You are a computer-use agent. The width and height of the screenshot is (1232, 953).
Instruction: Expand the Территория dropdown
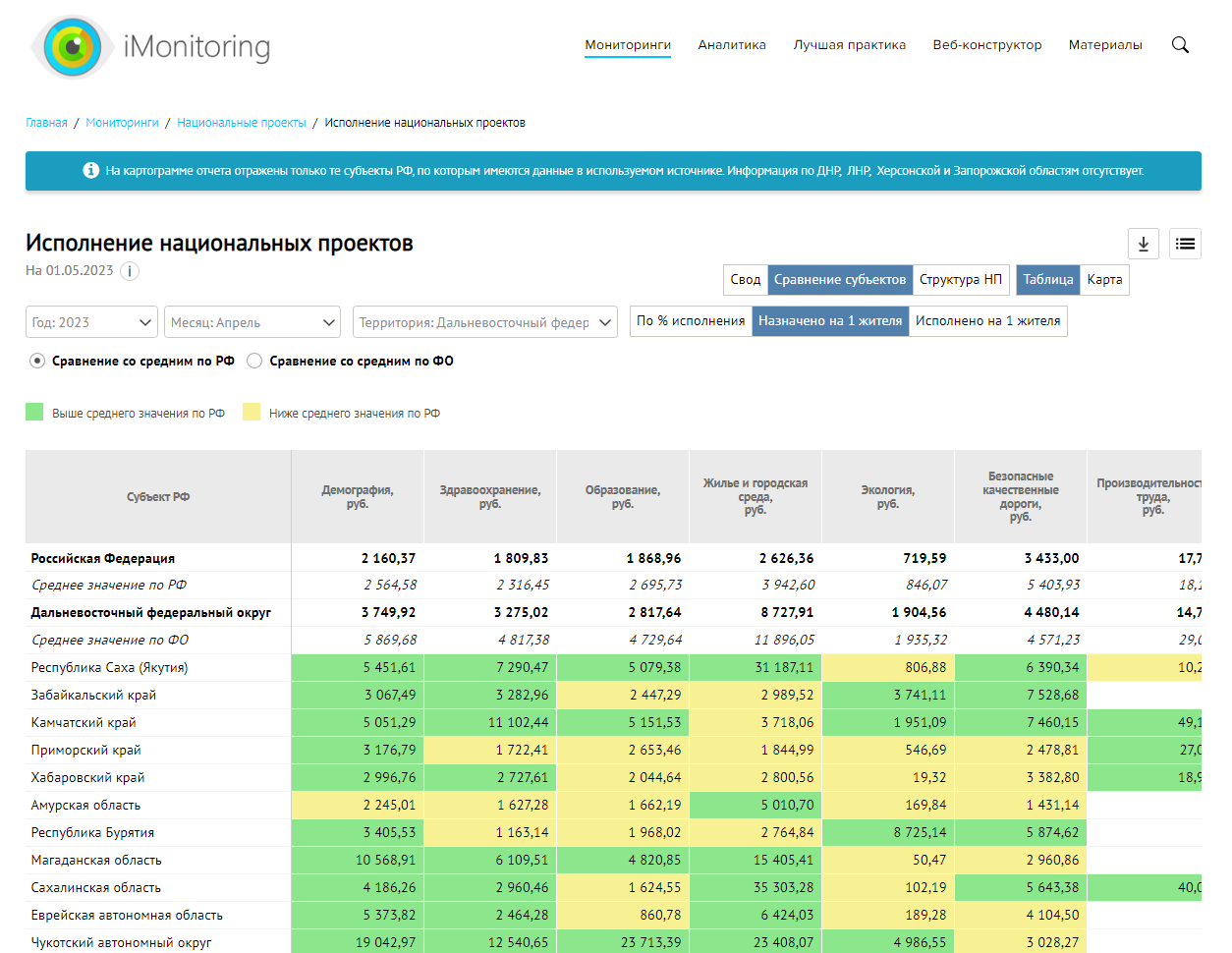coord(484,322)
